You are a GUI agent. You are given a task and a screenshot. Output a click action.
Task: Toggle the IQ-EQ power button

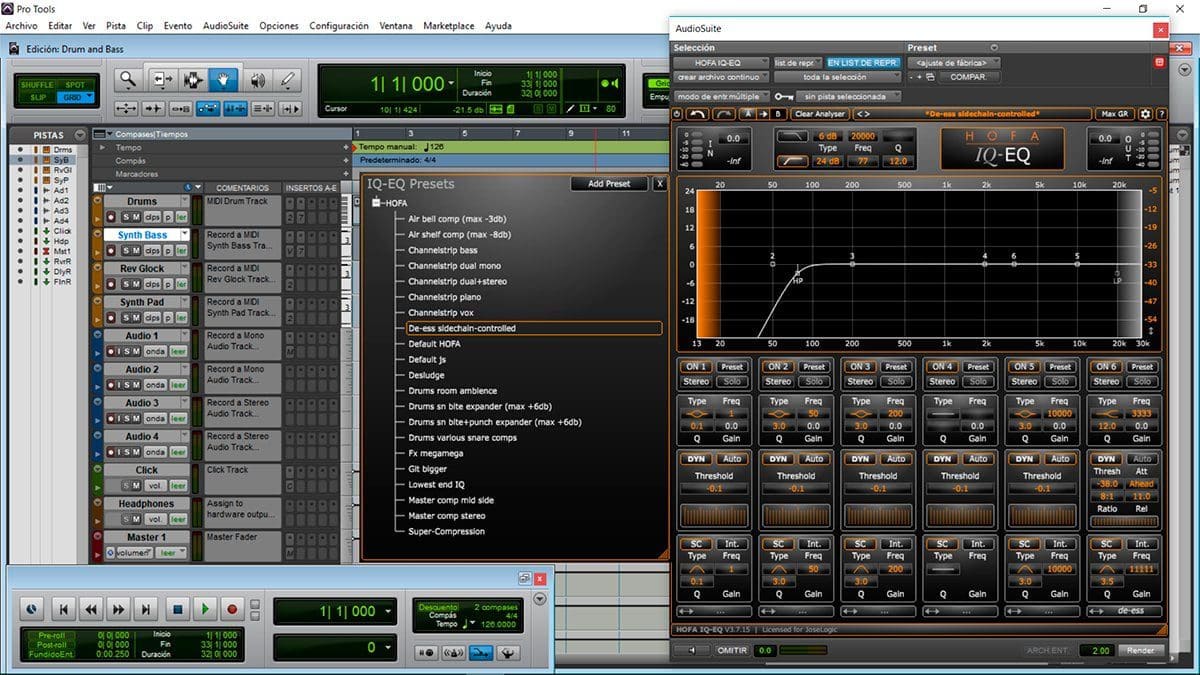point(678,114)
